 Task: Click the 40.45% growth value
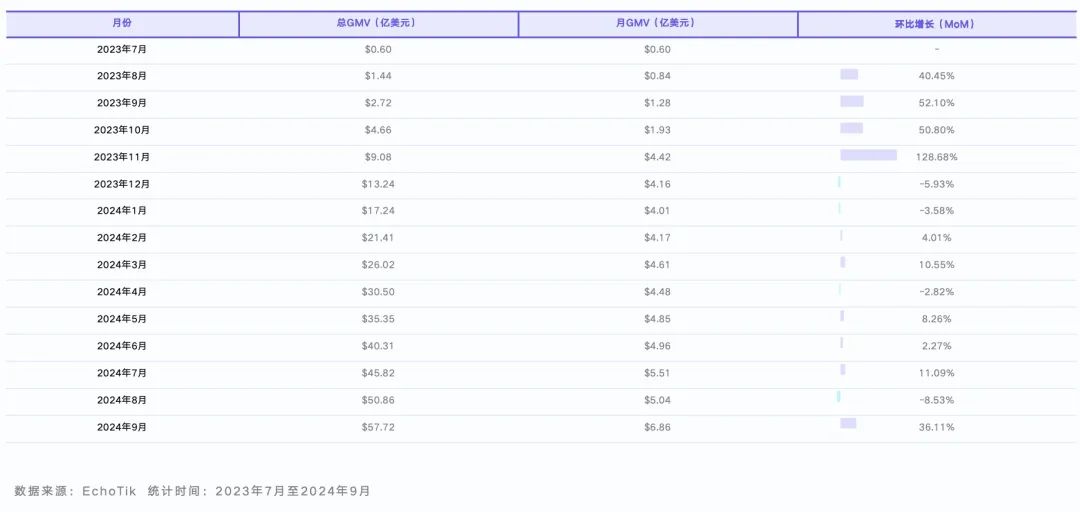(x=937, y=76)
